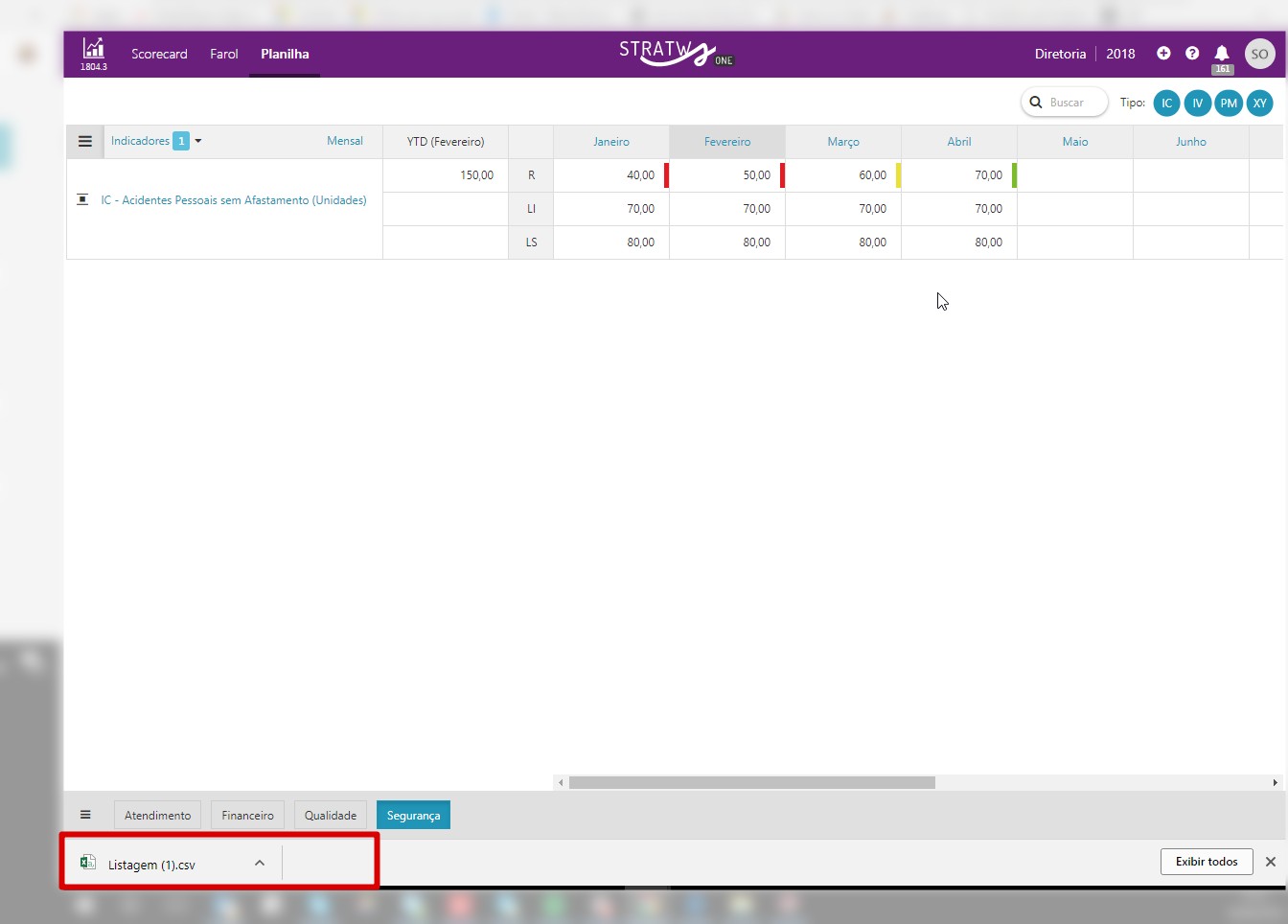
Task: Toggle the PM type filter
Action: click(1229, 104)
